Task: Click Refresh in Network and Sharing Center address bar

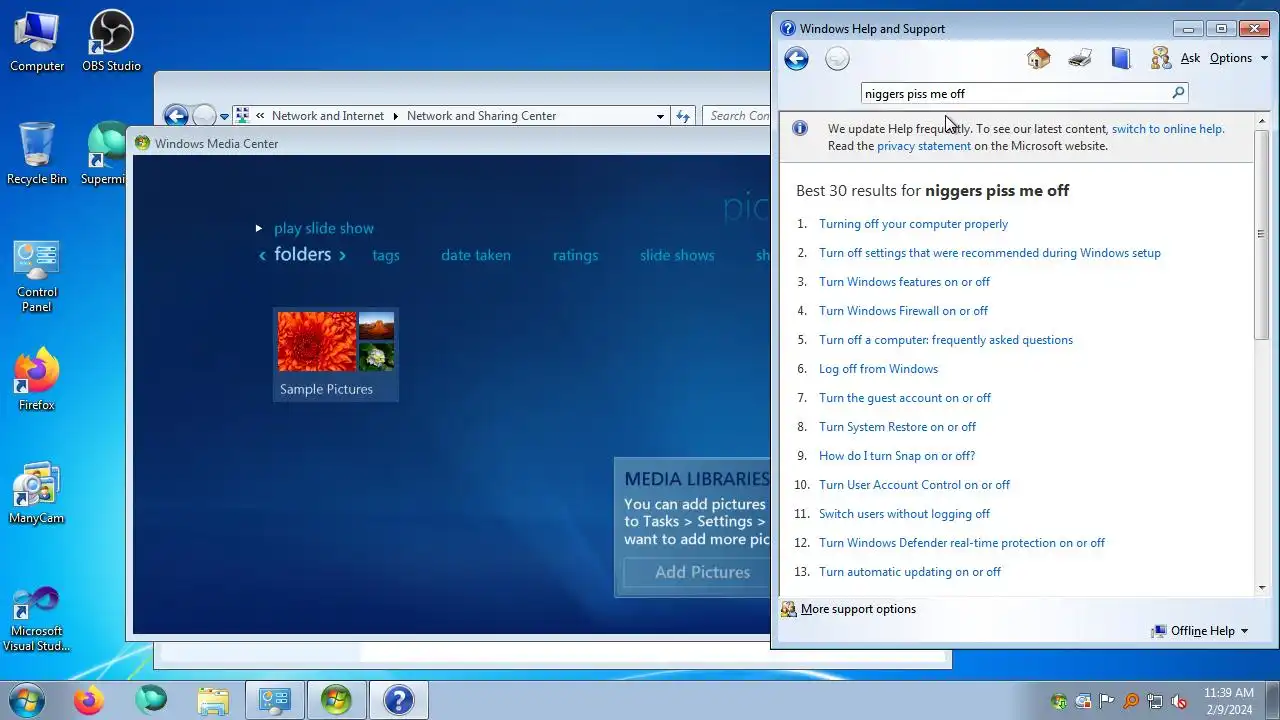Action: (x=683, y=116)
